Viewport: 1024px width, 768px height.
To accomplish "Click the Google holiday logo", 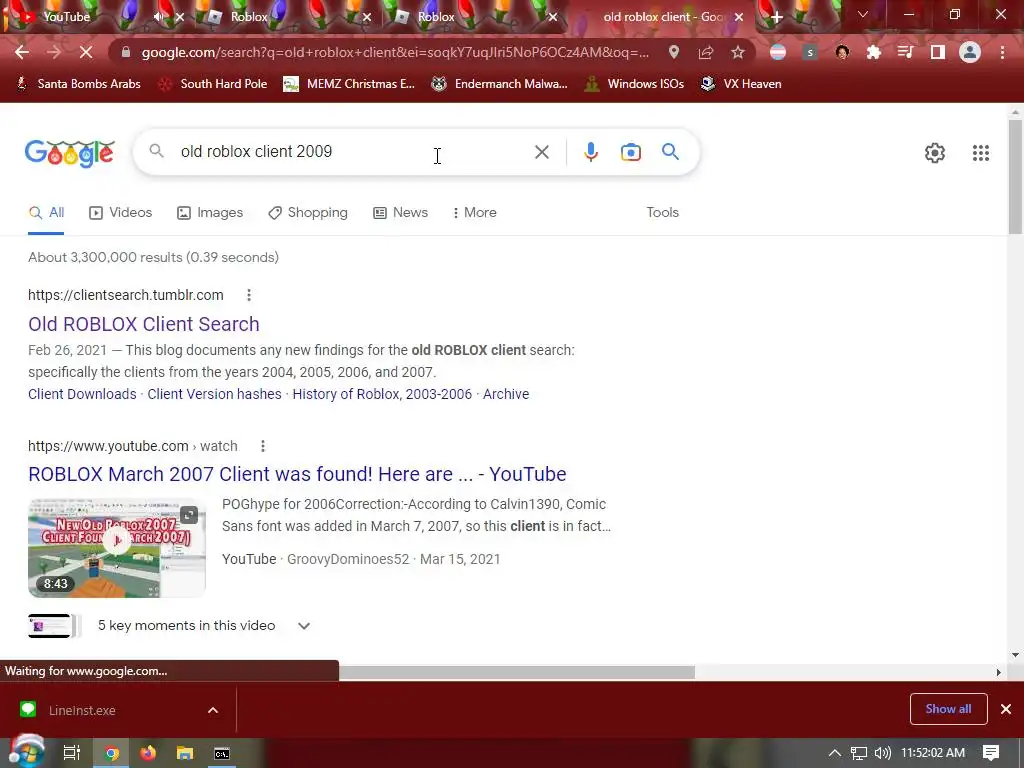I will (70, 153).
